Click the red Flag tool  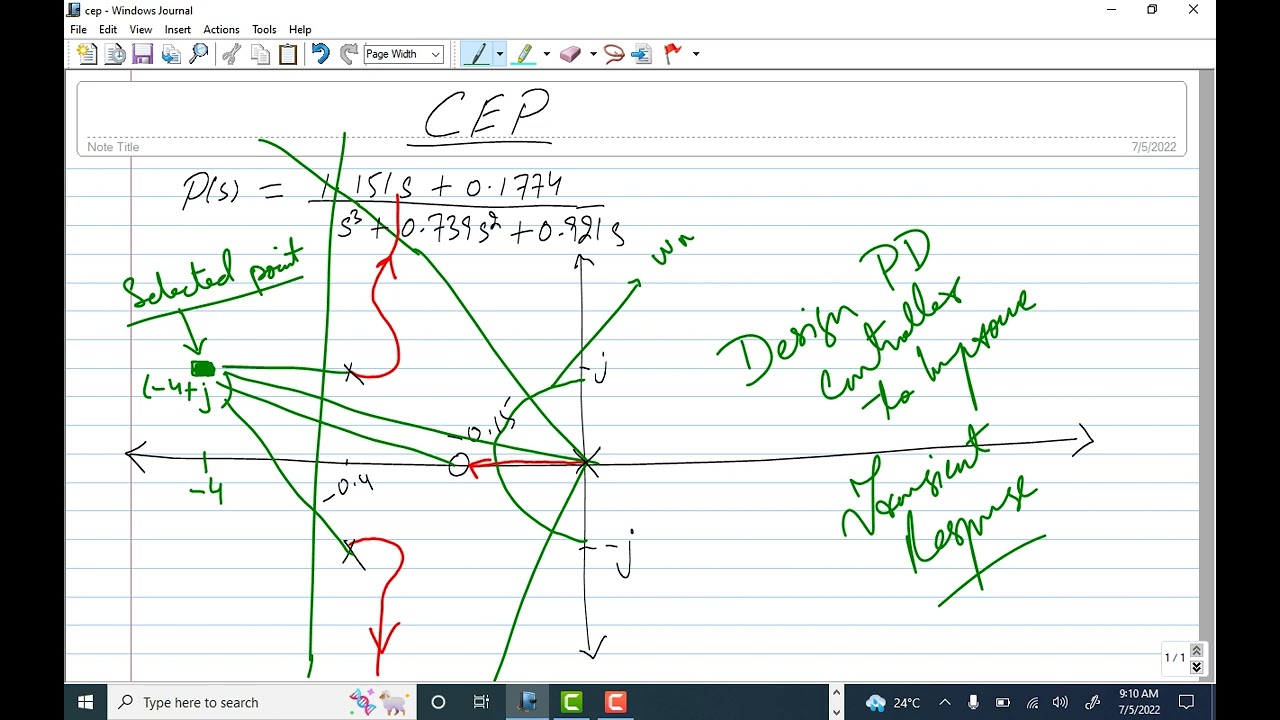[673, 54]
